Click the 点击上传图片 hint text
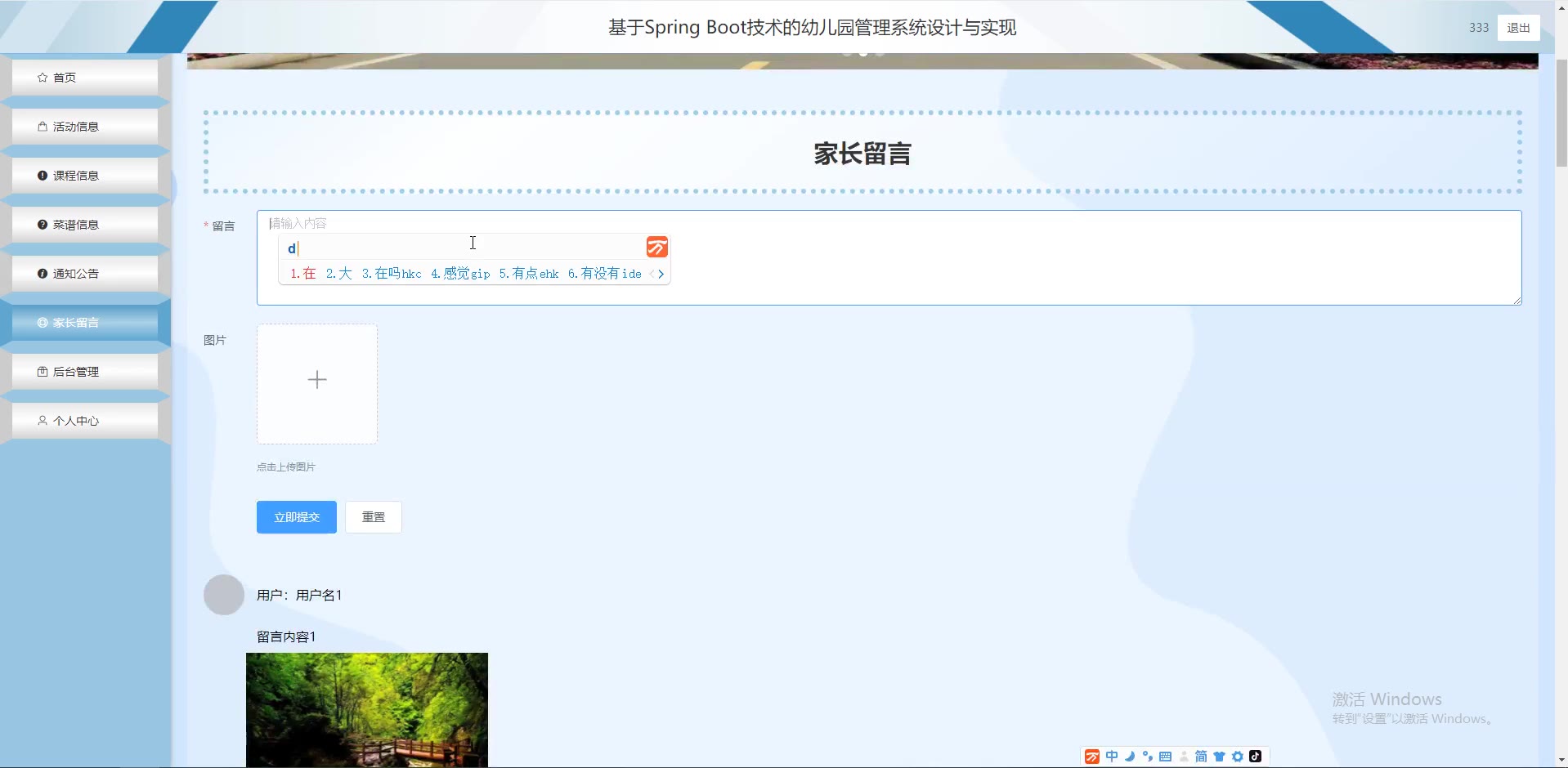The image size is (1568, 768). [x=286, y=467]
